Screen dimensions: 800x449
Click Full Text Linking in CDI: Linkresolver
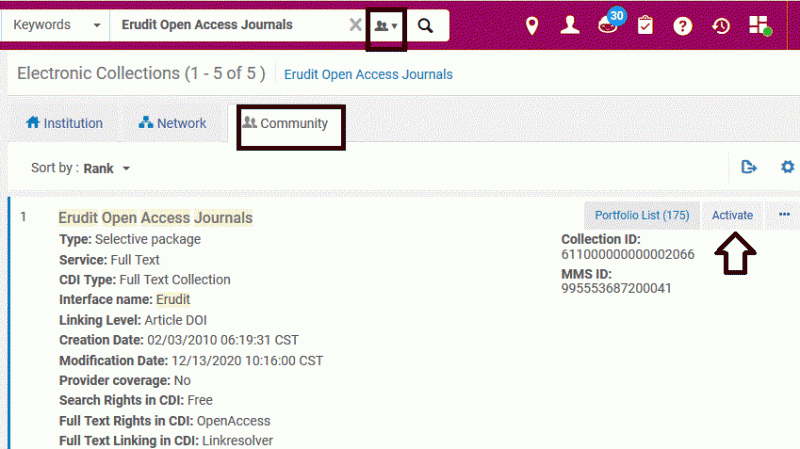[166, 440]
